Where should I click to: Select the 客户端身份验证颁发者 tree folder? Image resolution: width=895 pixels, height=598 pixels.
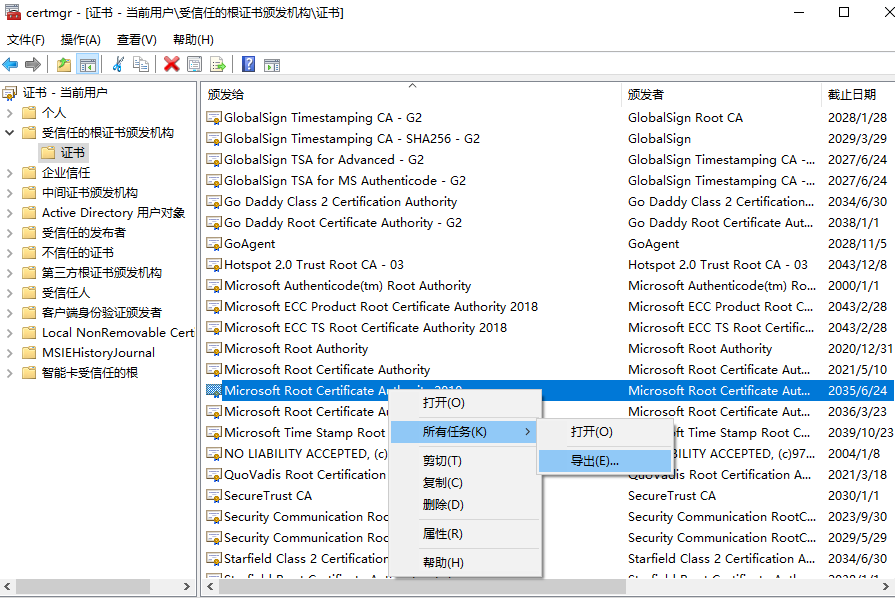[x=102, y=313]
